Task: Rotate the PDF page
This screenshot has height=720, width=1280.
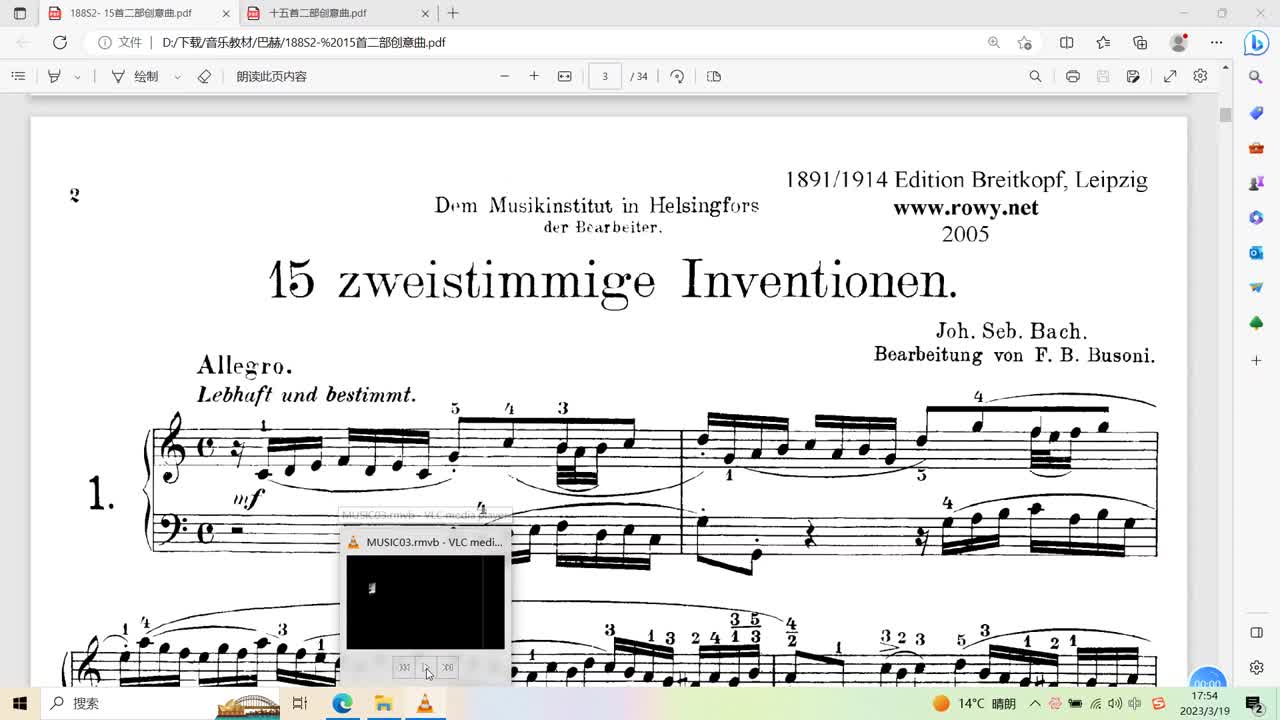Action: click(677, 76)
